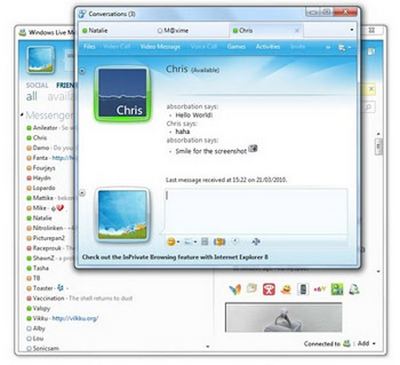This screenshot has width=400, height=365.
Task: Click Chris's display picture
Action: click(x=123, y=93)
